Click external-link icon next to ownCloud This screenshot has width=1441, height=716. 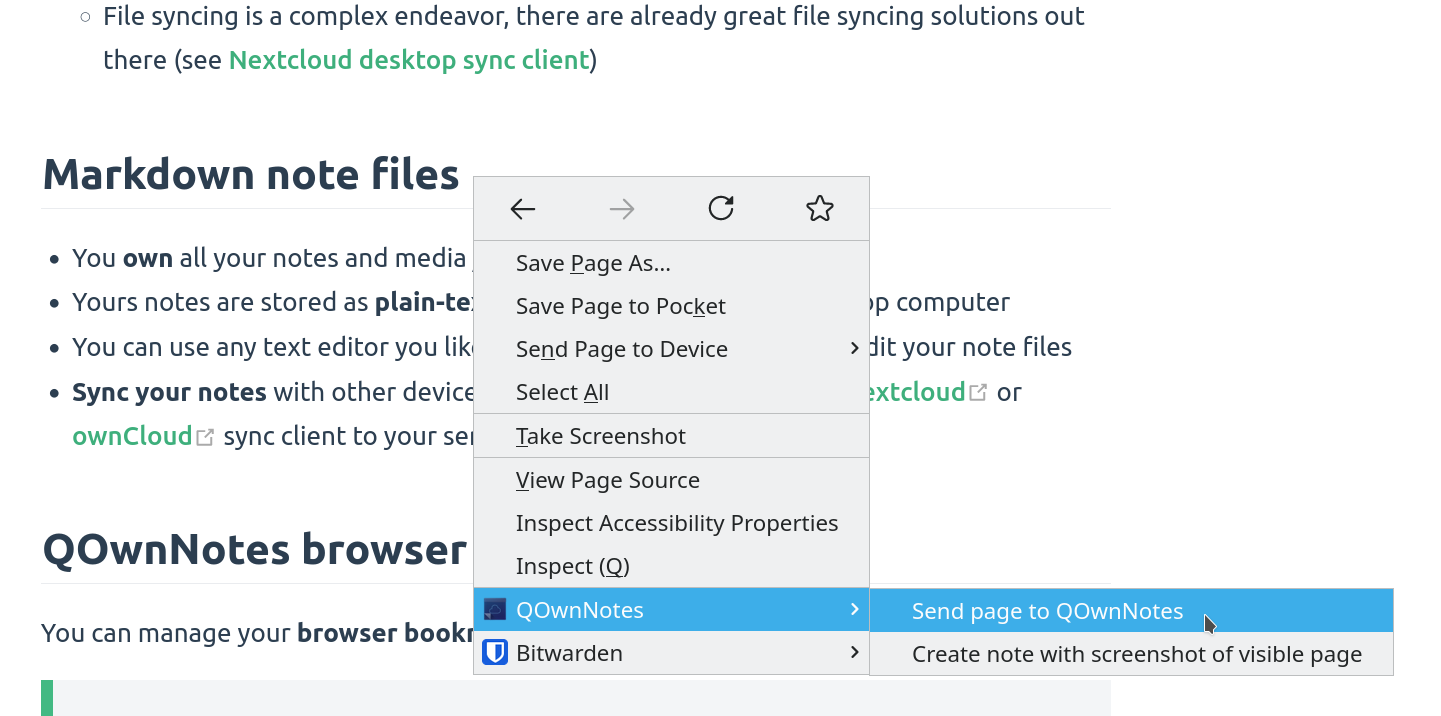click(x=205, y=437)
